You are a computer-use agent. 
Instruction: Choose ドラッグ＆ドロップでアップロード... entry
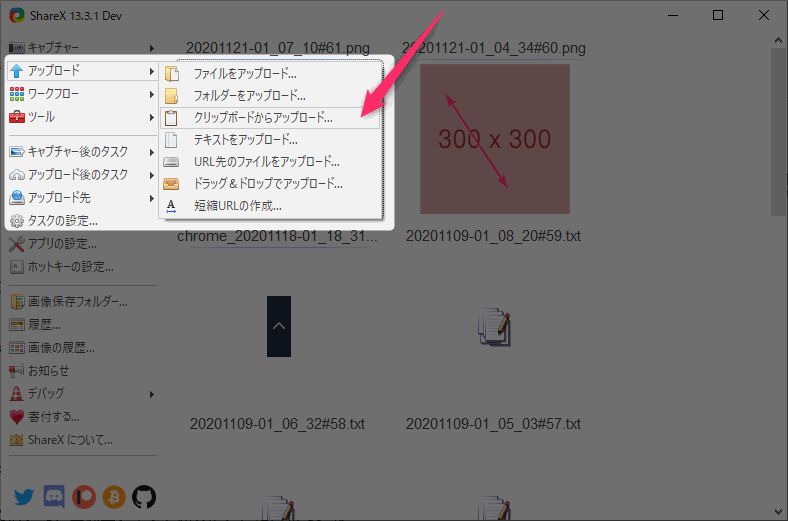270,184
